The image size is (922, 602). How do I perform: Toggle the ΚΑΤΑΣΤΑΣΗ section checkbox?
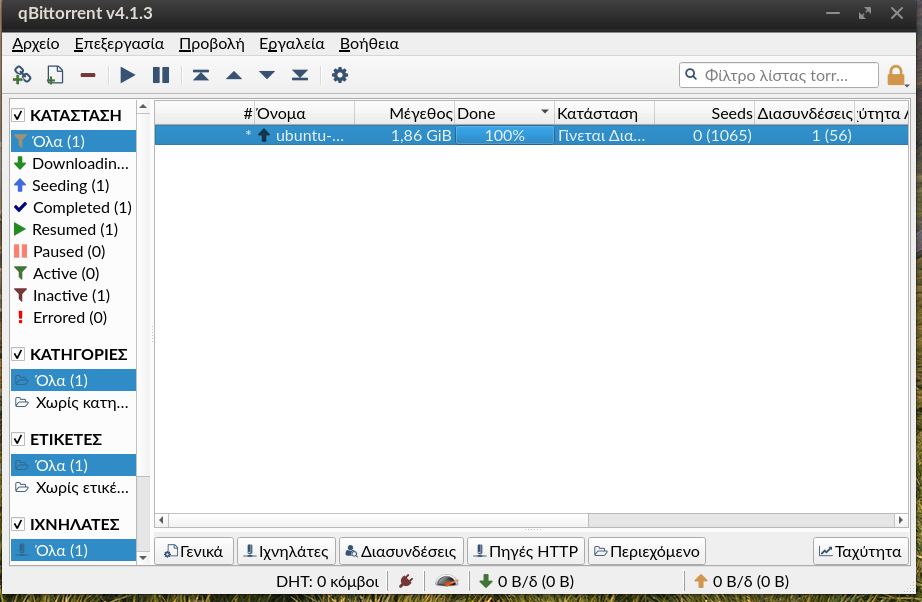[x=18, y=115]
